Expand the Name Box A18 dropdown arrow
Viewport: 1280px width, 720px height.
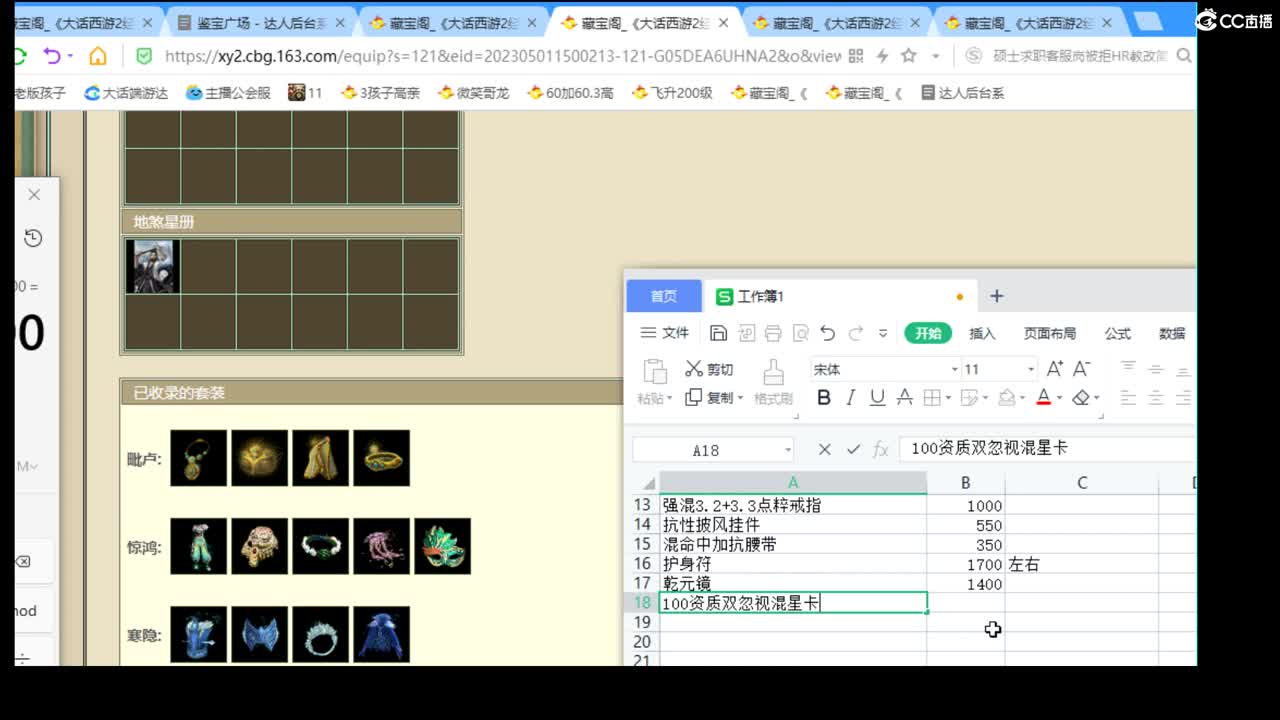tap(788, 450)
